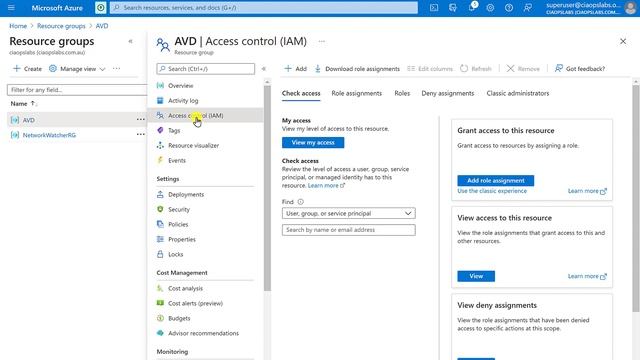Viewport: 640px width, 360px height.
Task: View notifications bell icon
Action: point(471,7)
